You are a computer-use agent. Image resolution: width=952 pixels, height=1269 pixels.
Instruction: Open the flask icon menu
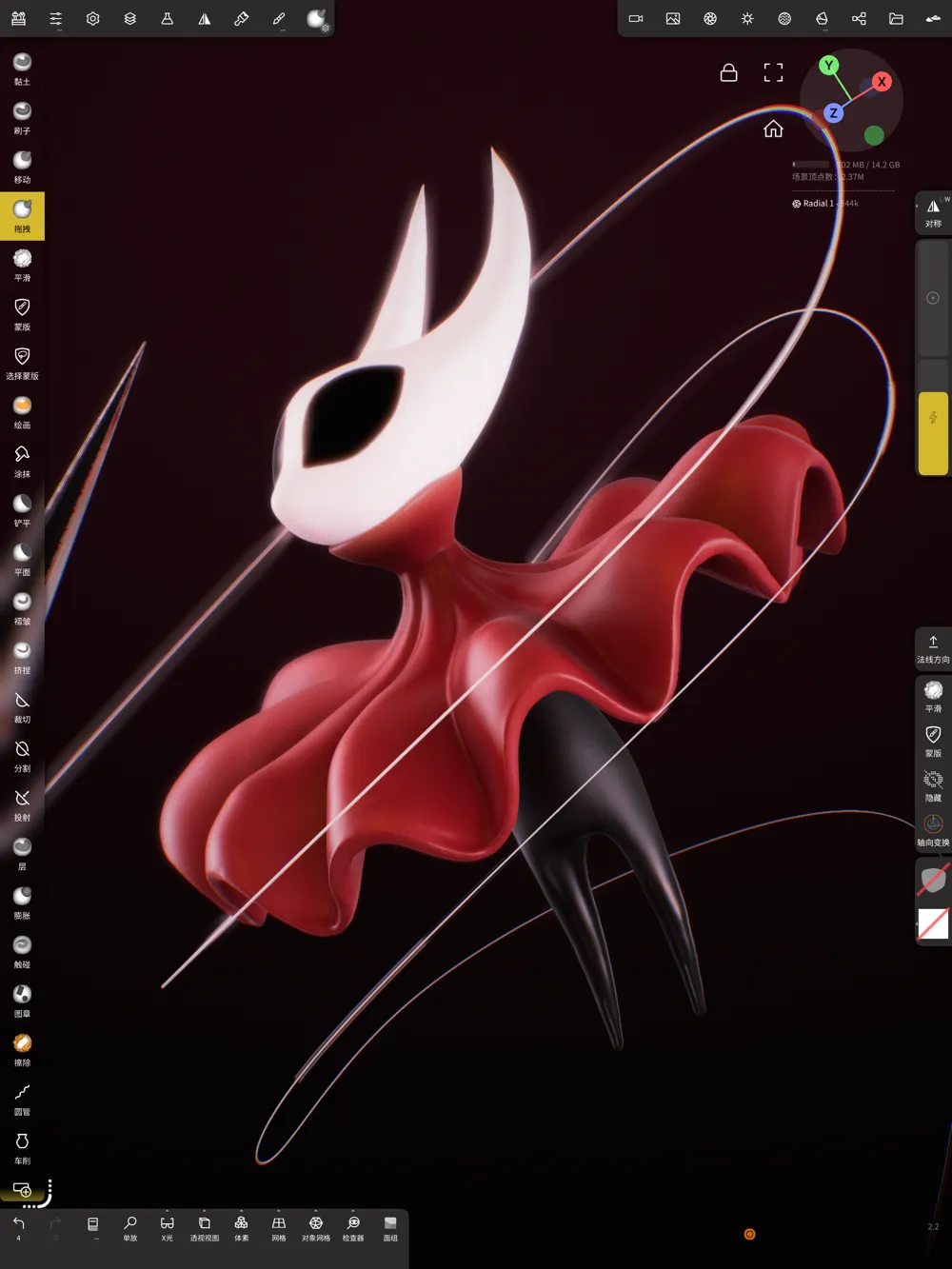[168, 18]
